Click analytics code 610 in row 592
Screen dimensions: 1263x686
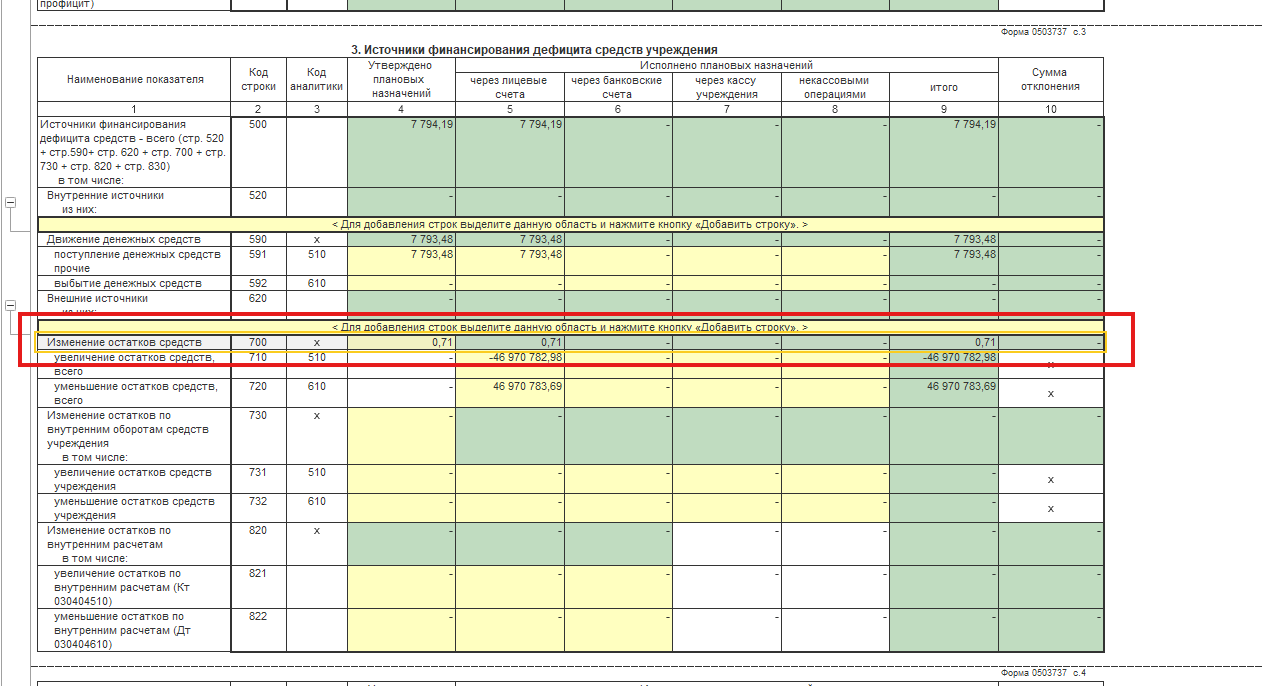tap(317, 284)
